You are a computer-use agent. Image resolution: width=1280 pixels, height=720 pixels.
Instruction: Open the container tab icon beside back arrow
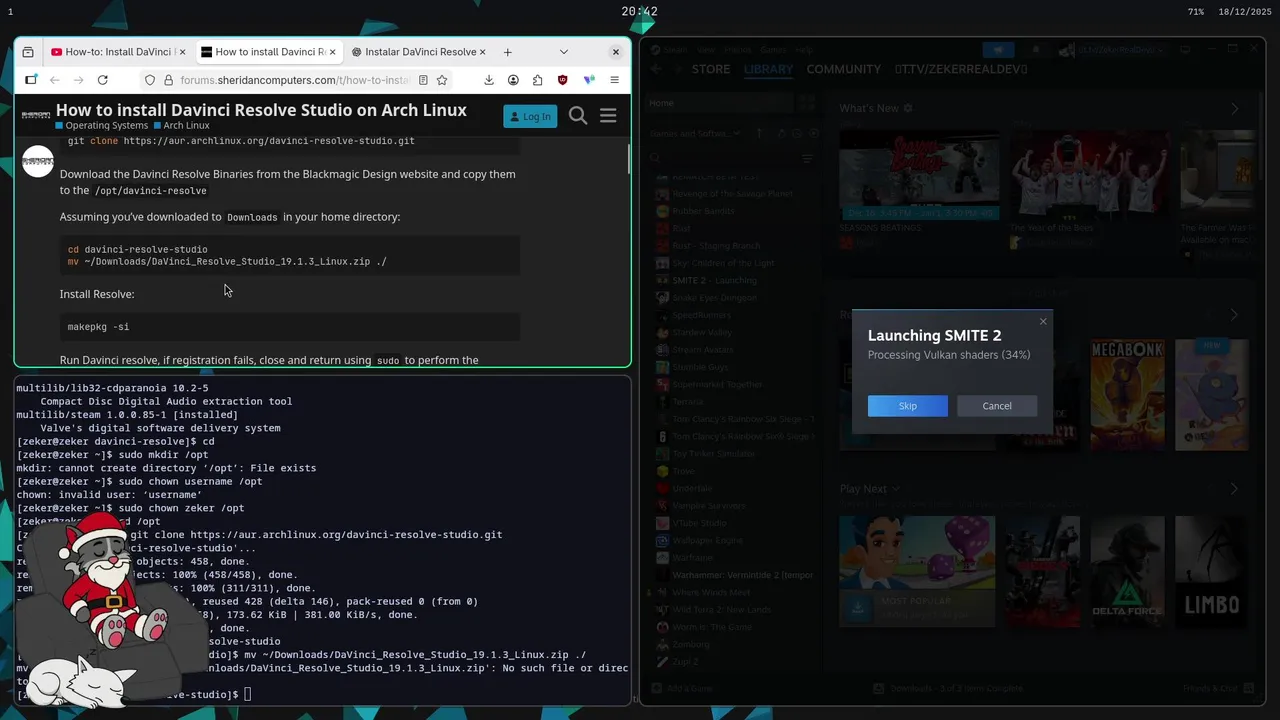[31, 80]
